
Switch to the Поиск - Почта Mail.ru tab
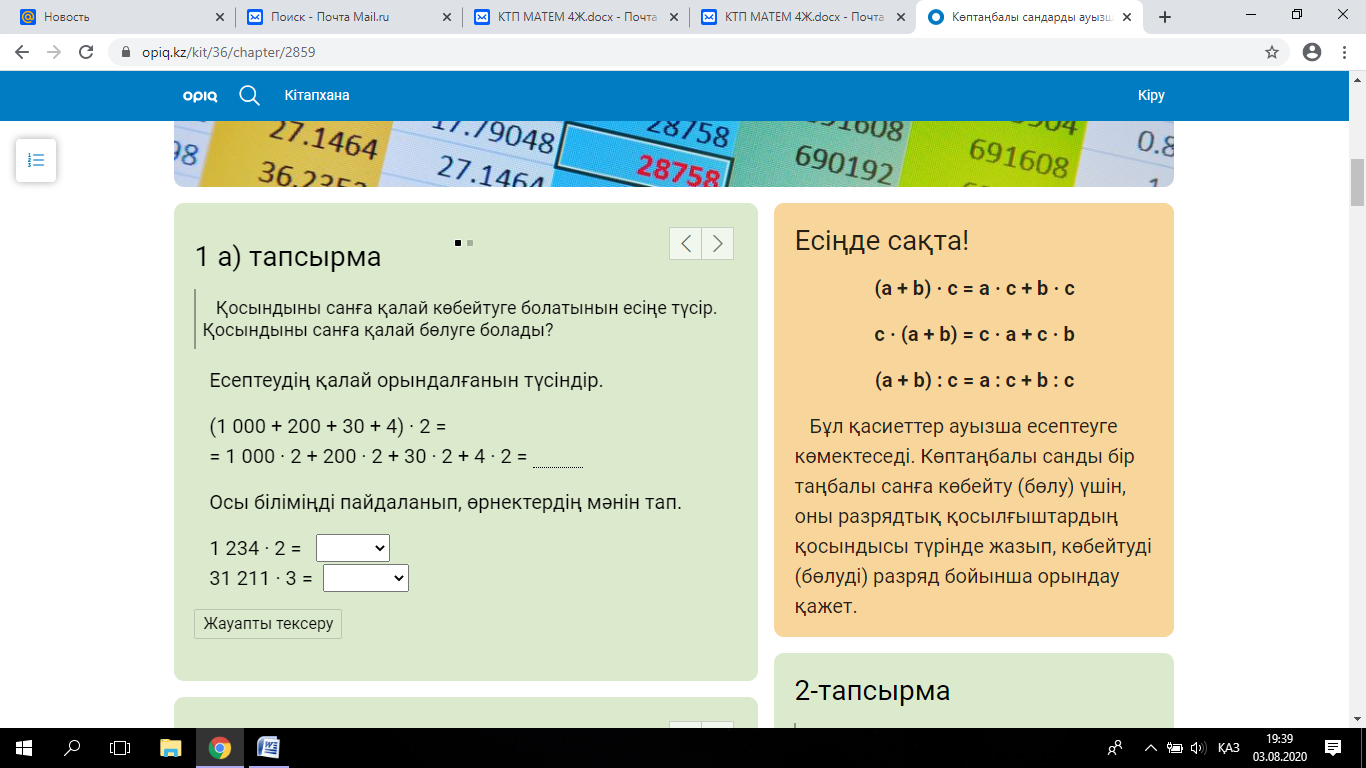point(349,17)
